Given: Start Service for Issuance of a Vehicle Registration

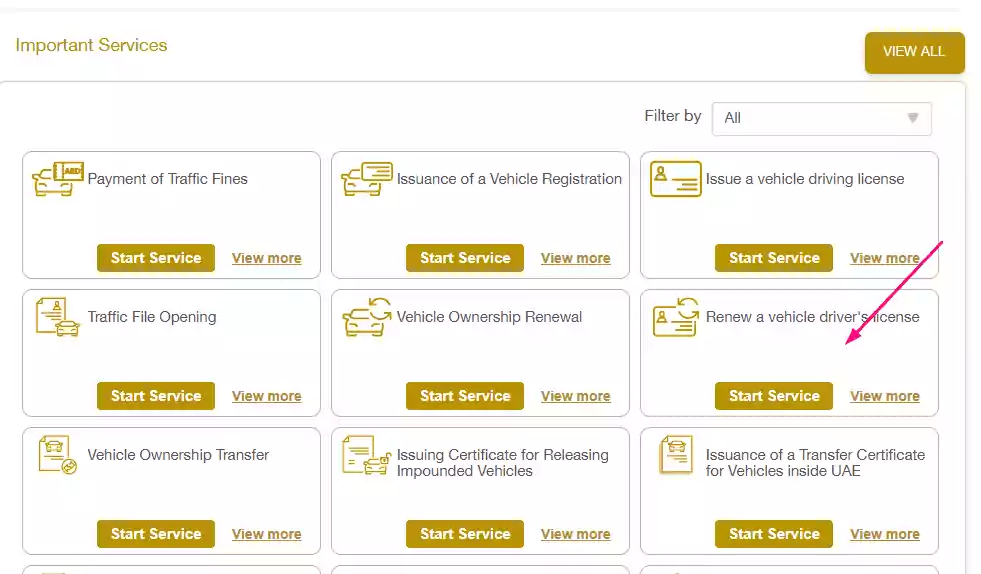Looking at the screenshot, I should point(465,258).
